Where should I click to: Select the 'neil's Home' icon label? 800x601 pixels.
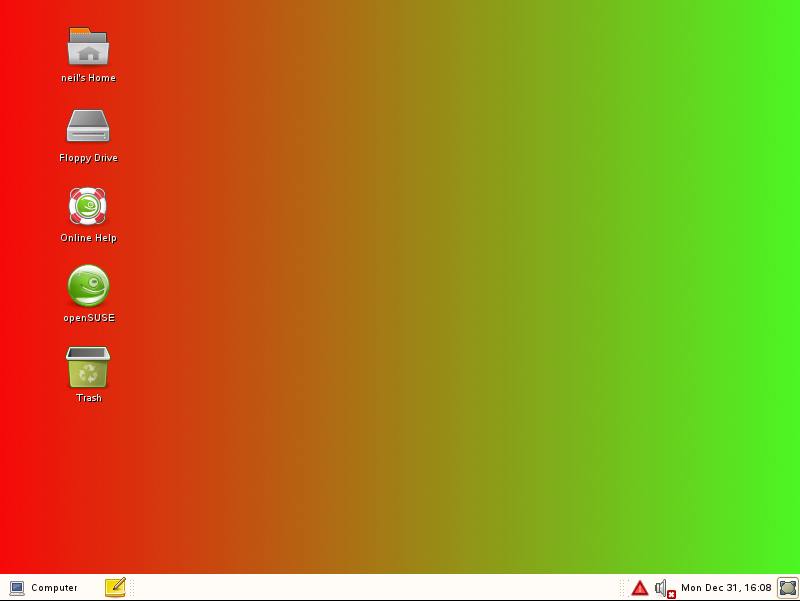tap(88, 77)
